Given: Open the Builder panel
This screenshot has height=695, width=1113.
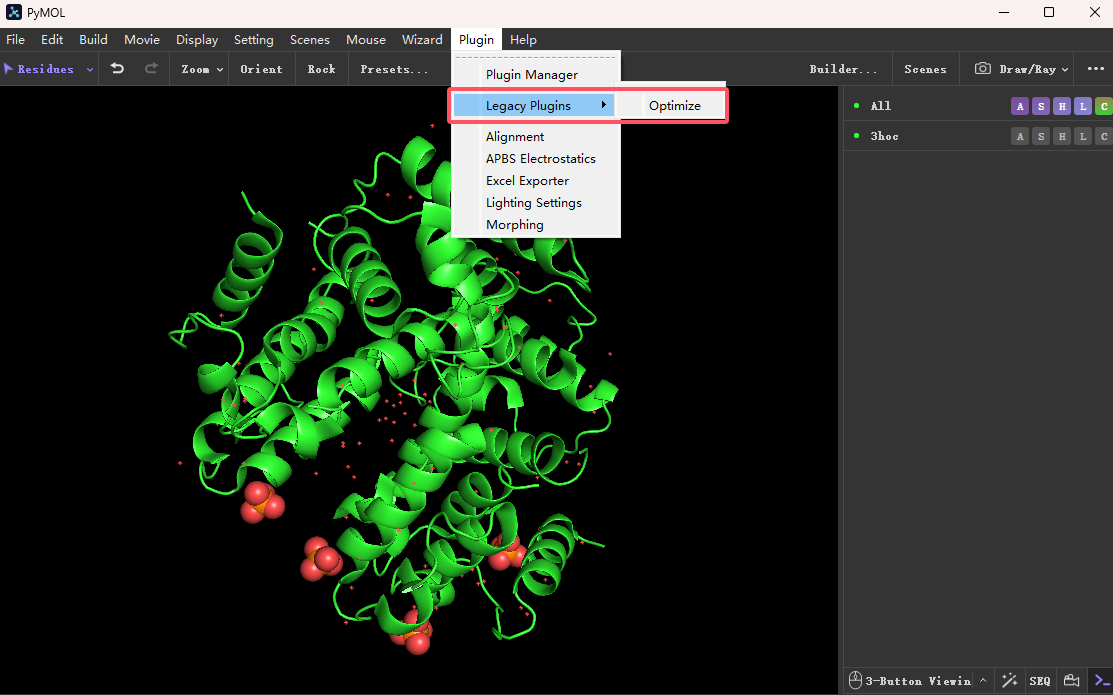Looking at the screenshot, I should coord(843,69).
